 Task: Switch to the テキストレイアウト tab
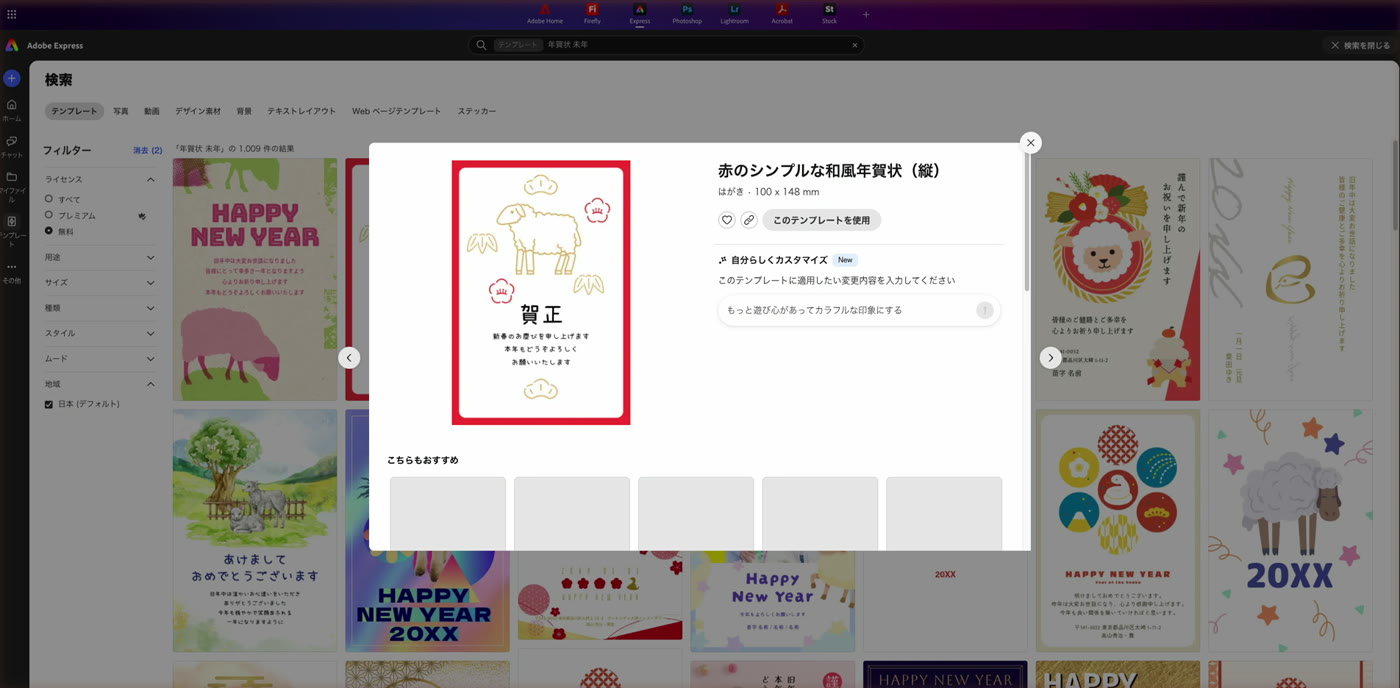[x=301, y=111]
